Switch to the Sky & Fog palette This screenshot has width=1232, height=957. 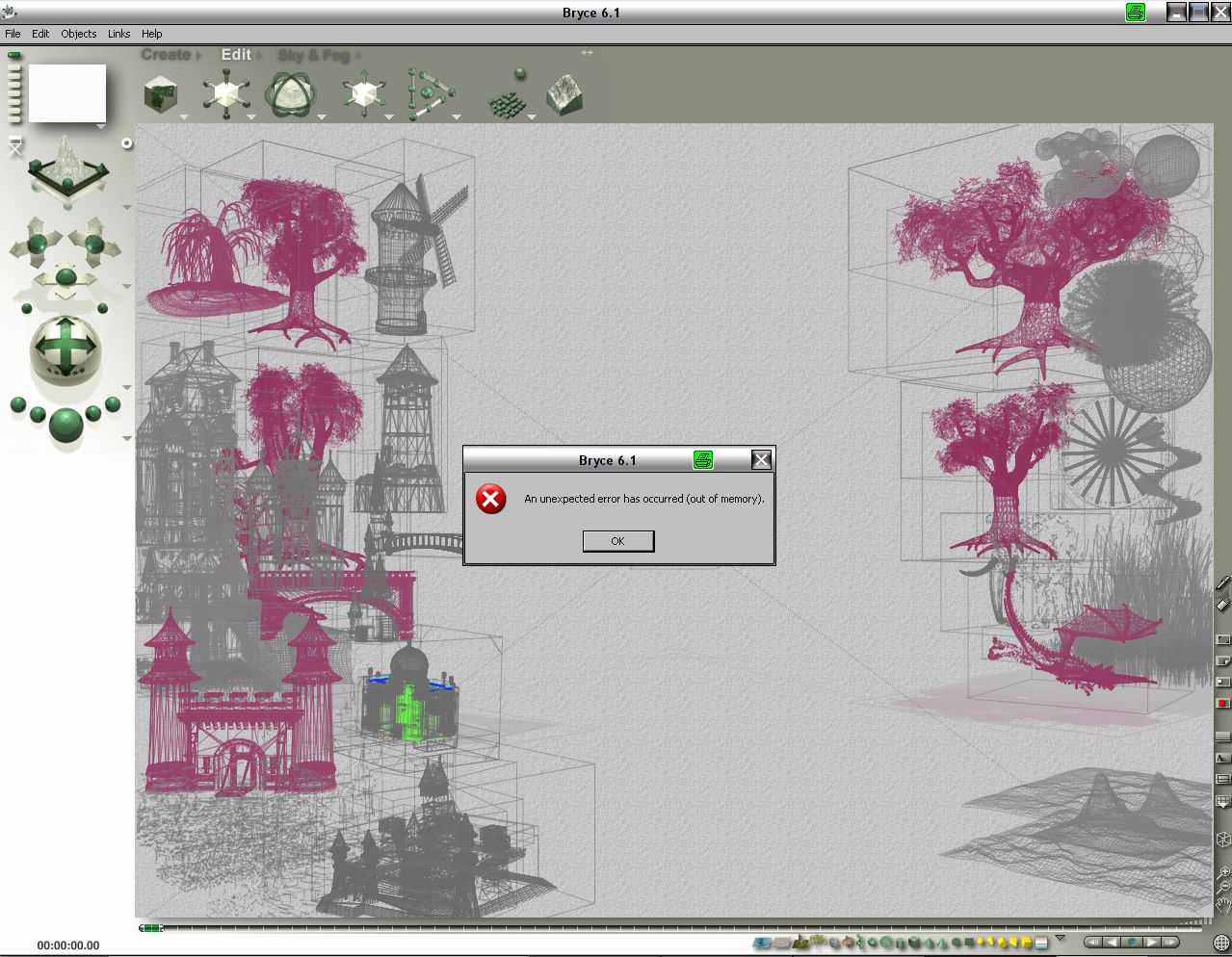pyautogui.click(x=313, y=55)
